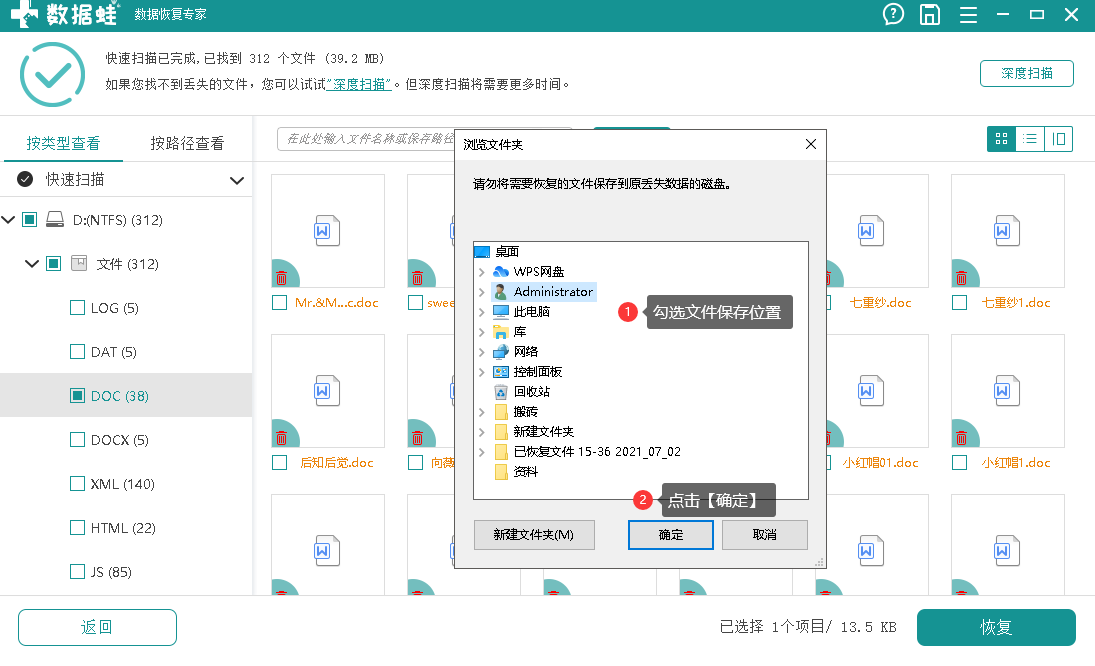
Task: Collapse the 快速扫描 section chevron
Action: coord(237,180)
